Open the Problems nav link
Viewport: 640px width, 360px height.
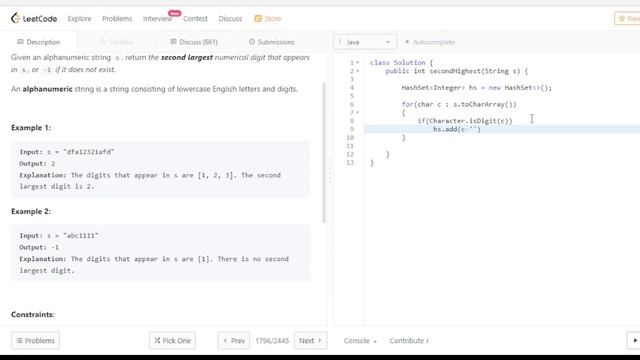pyautogui.click(x=117, y=19)
